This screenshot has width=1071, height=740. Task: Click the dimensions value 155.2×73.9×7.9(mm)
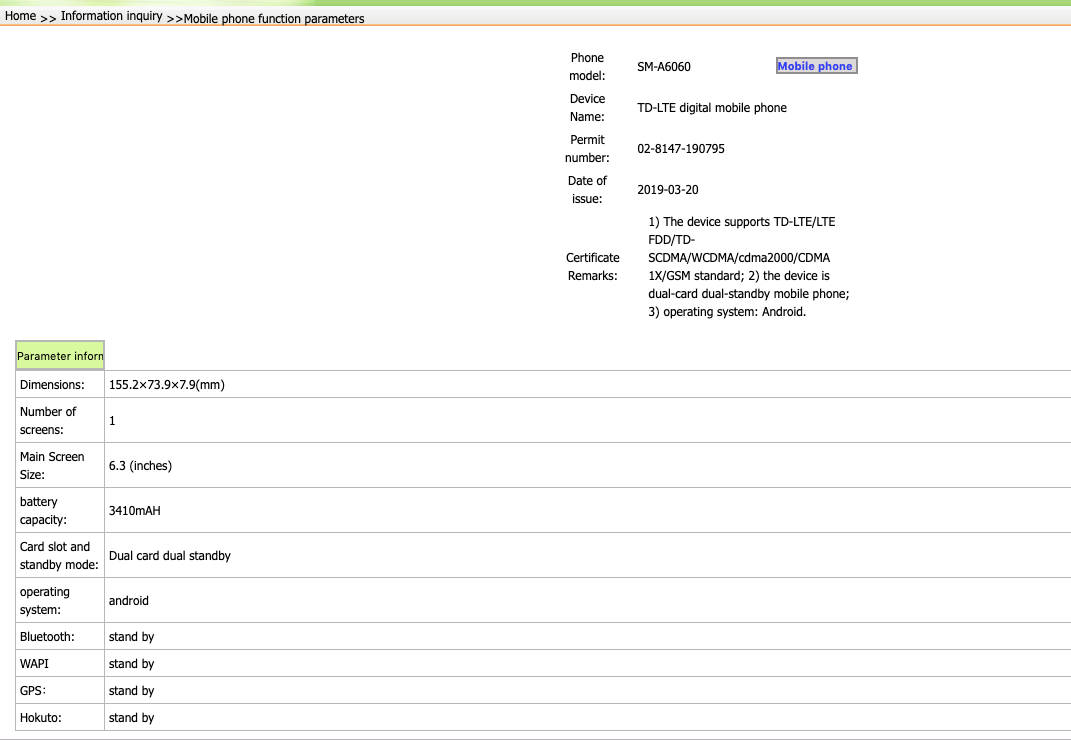point(166,385)
